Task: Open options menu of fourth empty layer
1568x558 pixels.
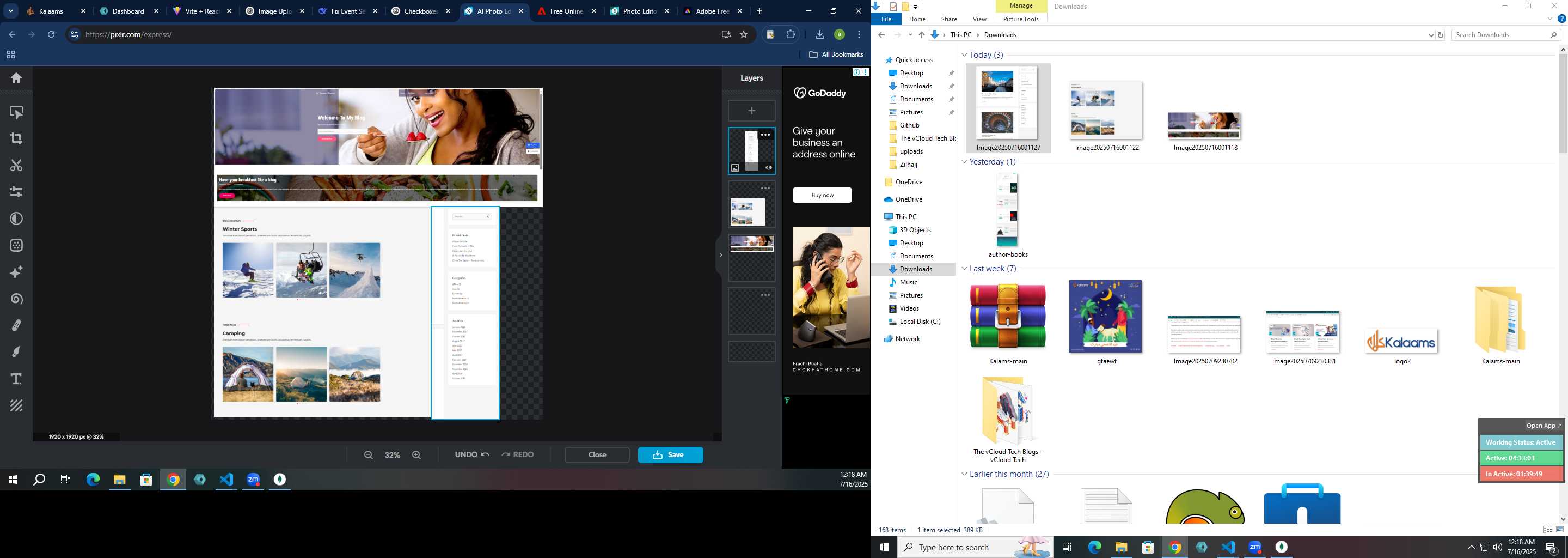Action: click(765, 295)
